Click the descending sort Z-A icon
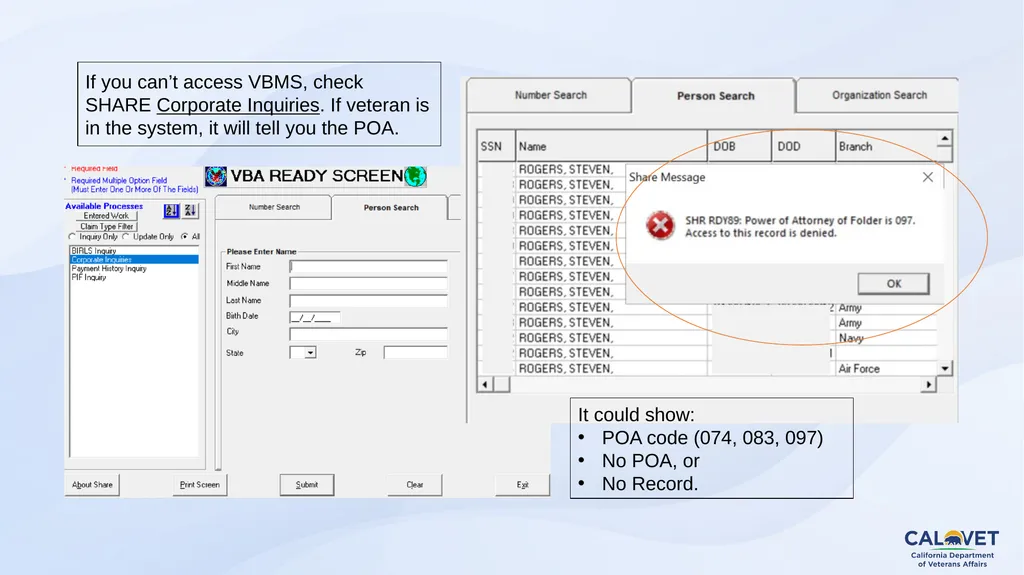This screenshot has height=575, width=1024. [190, 210]
